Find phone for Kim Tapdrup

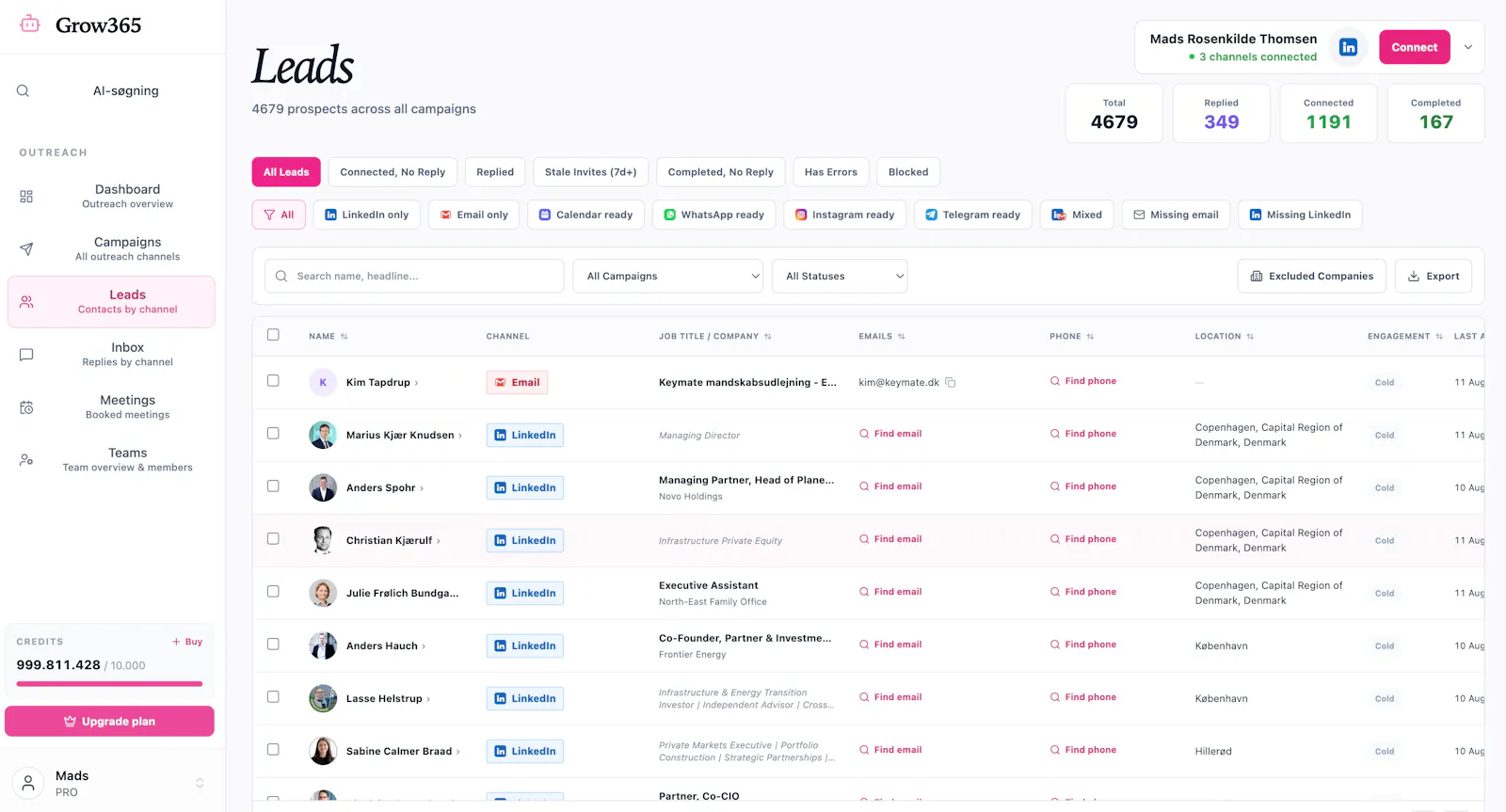(x=1083, y=381)
